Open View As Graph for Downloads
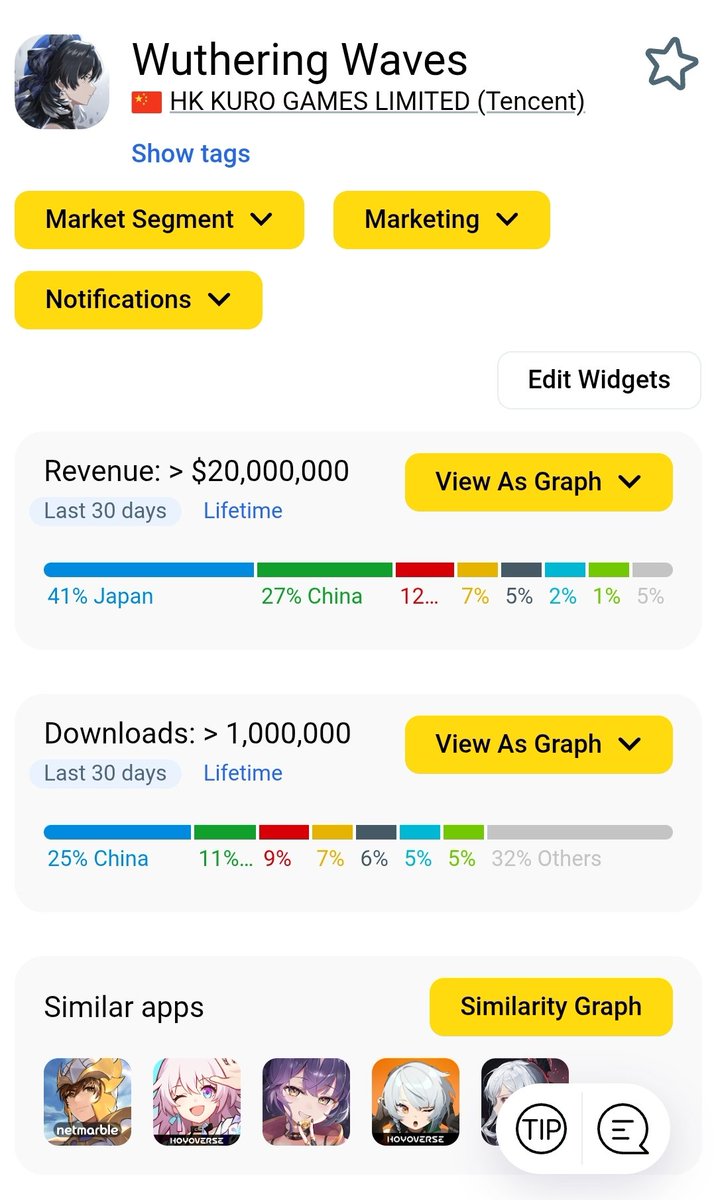The height and width of the screenshot is (1200, 716). pos(539,744)
